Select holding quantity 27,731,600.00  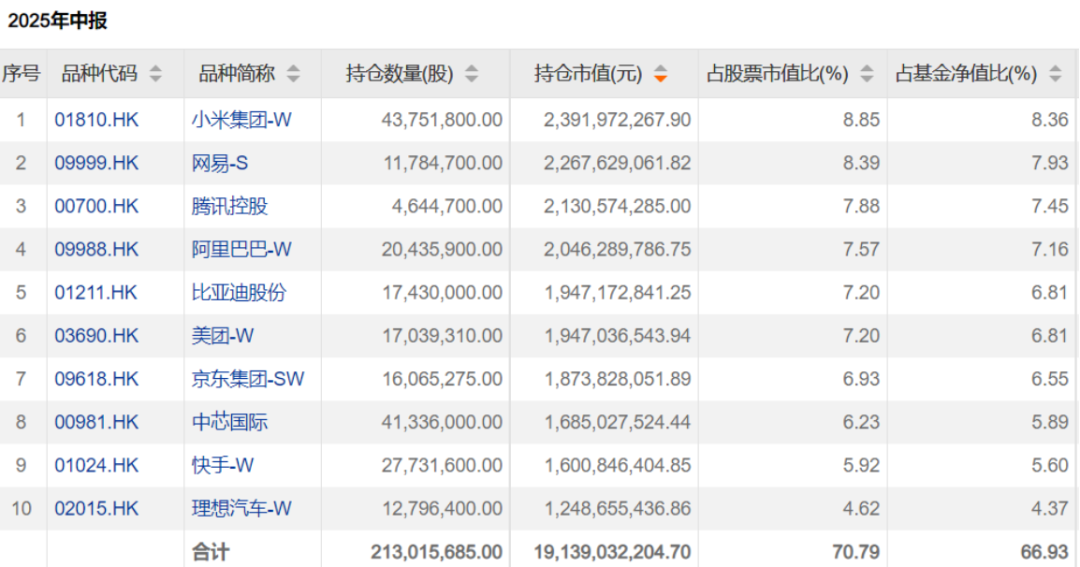pos(442,465)
